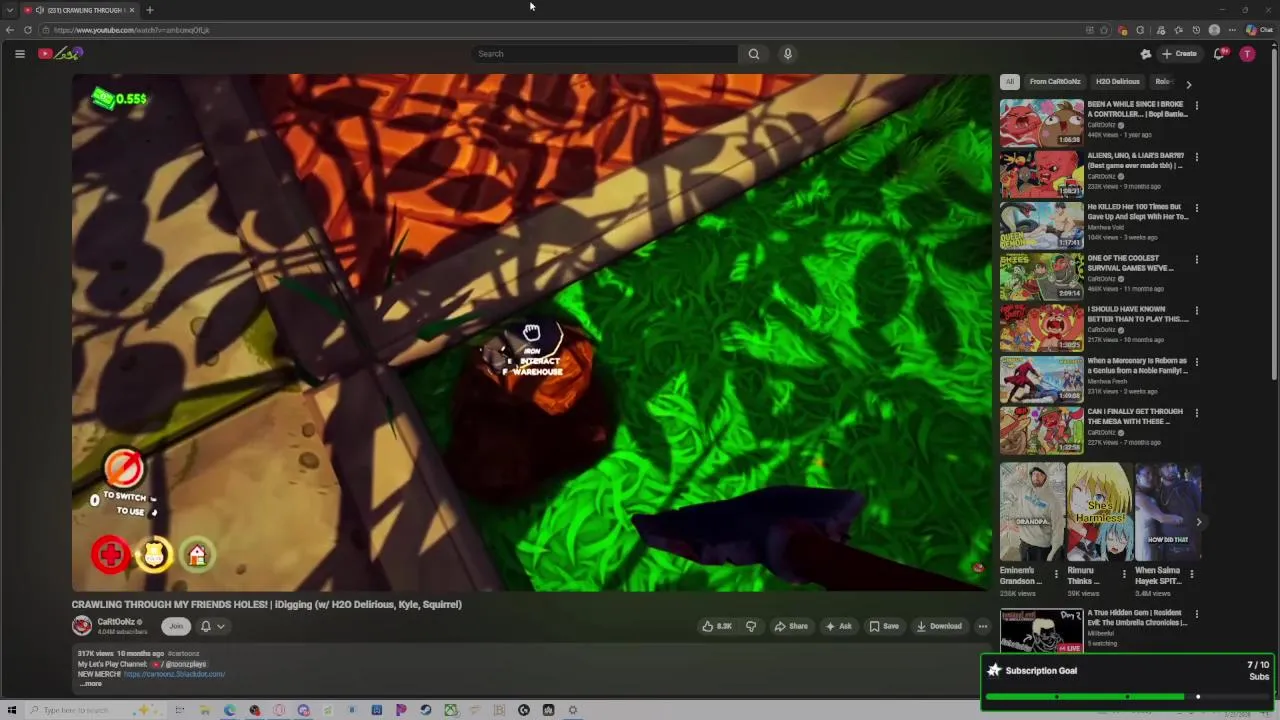The width and height of the screenshot is (1280, 720).
Task: Open options for ALIENS, UNO video
Action: click(x=1196, y=157)
